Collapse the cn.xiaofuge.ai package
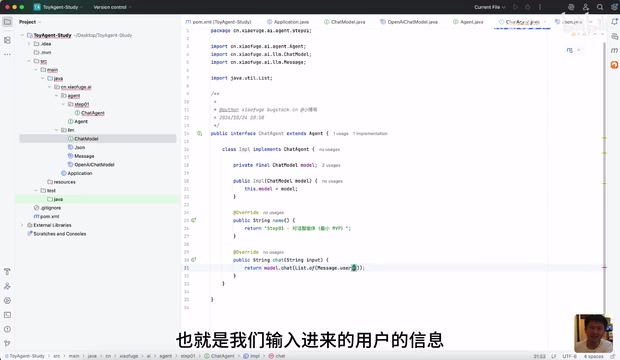This screenshot has width=620, height=360. coord(49,87)
